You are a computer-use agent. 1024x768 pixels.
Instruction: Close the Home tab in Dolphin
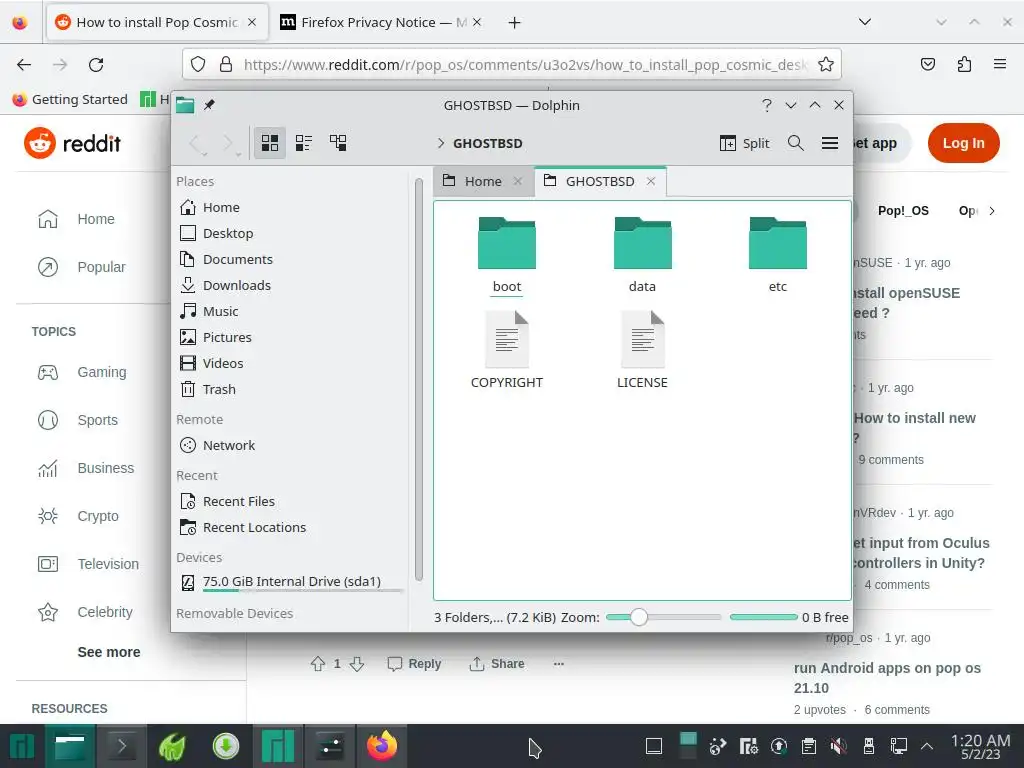click(518, 182)
